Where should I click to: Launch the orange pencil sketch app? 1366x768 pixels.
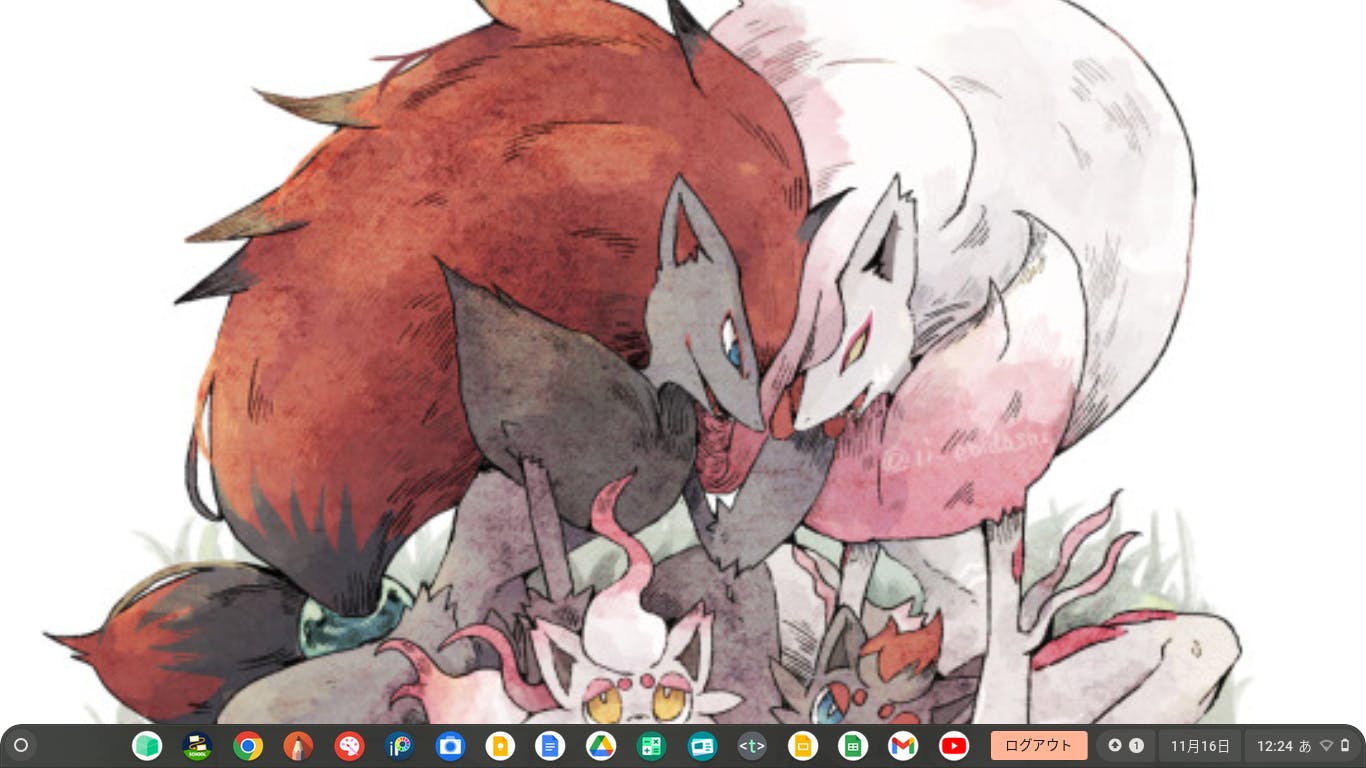[298, 746]
